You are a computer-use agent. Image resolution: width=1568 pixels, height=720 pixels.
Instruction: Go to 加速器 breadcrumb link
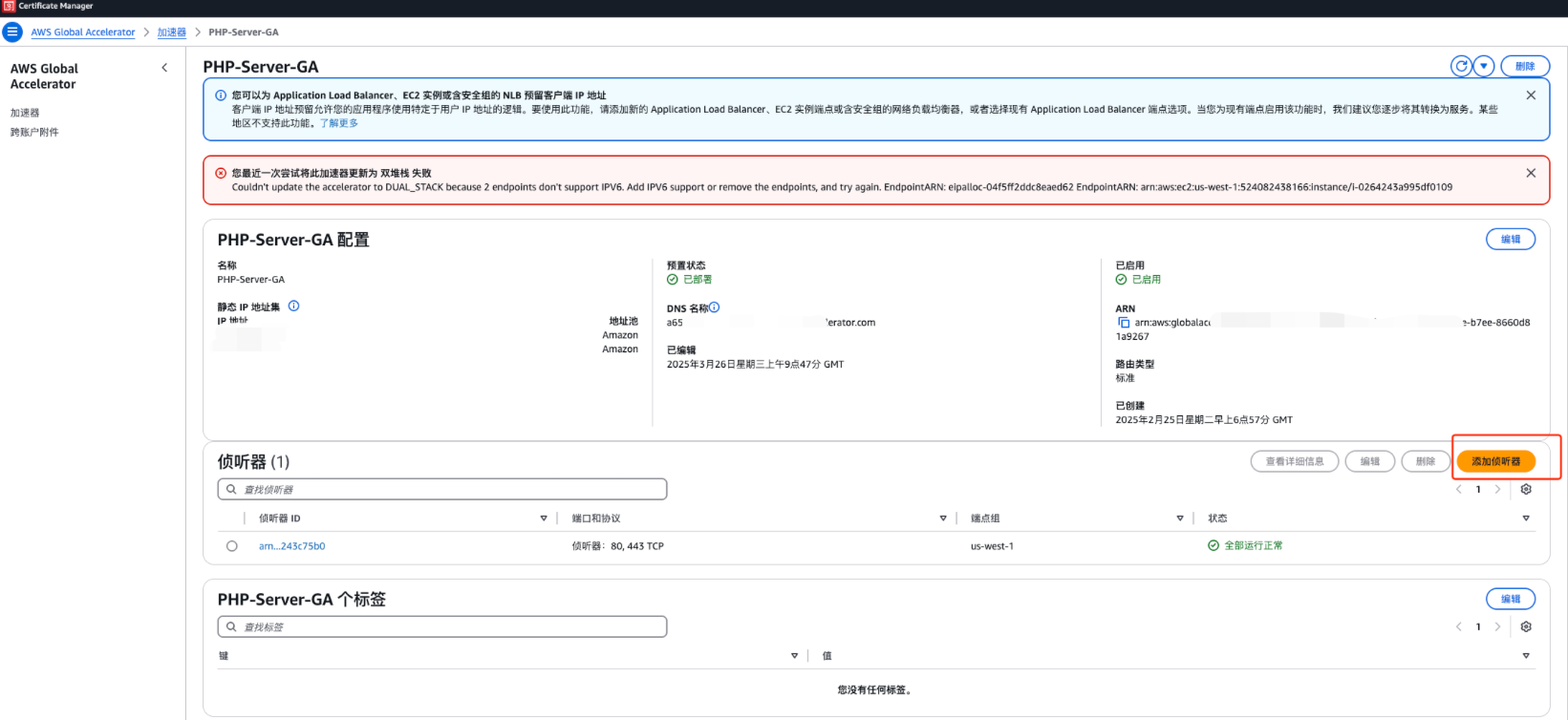pos(172,32)
